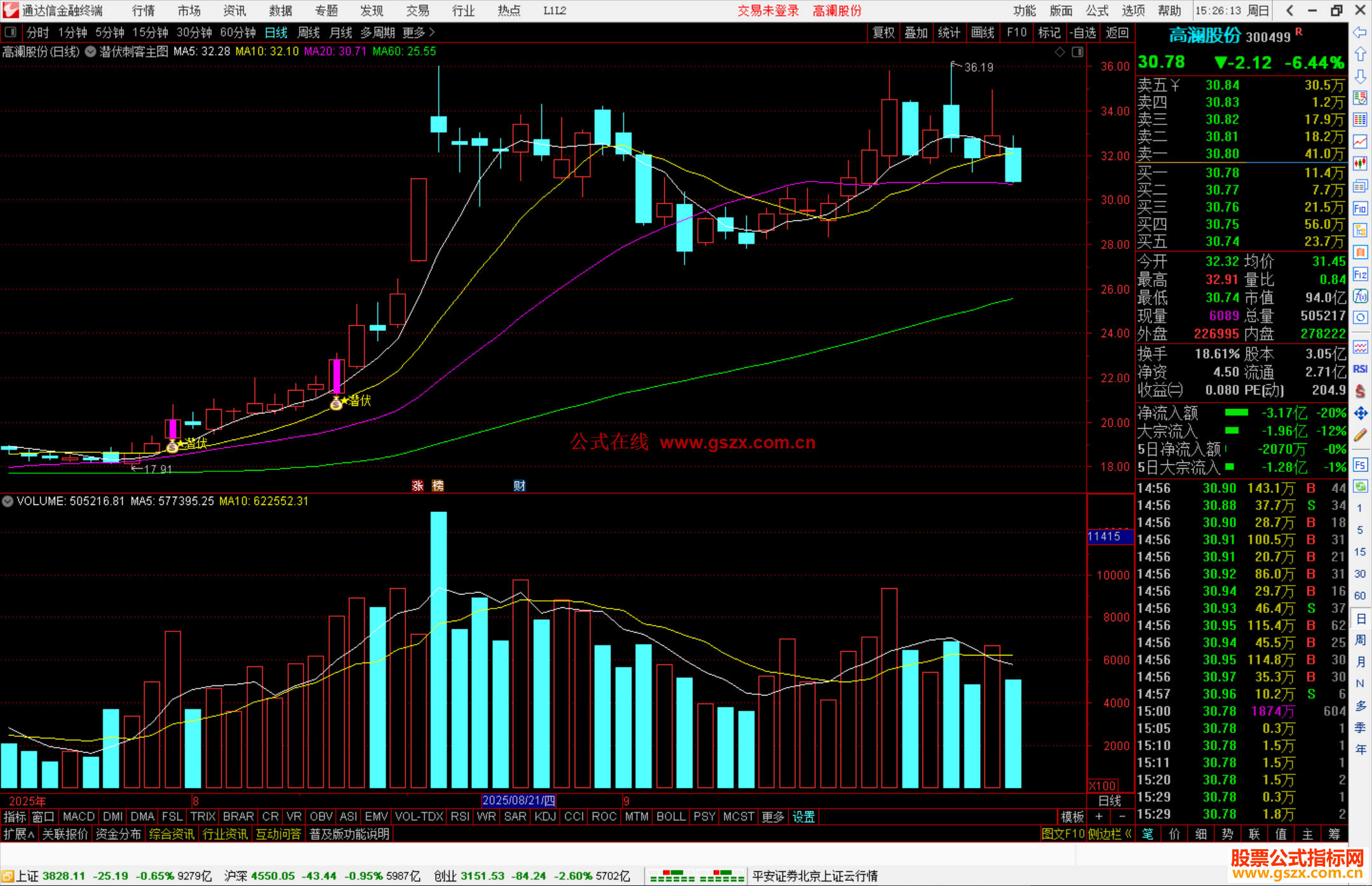The height and width of the screenshot is (886, 1372).
Task: Click the 2025/08/21 date marker on timeline
Action: pyautogui.click(x=518, y=800)
